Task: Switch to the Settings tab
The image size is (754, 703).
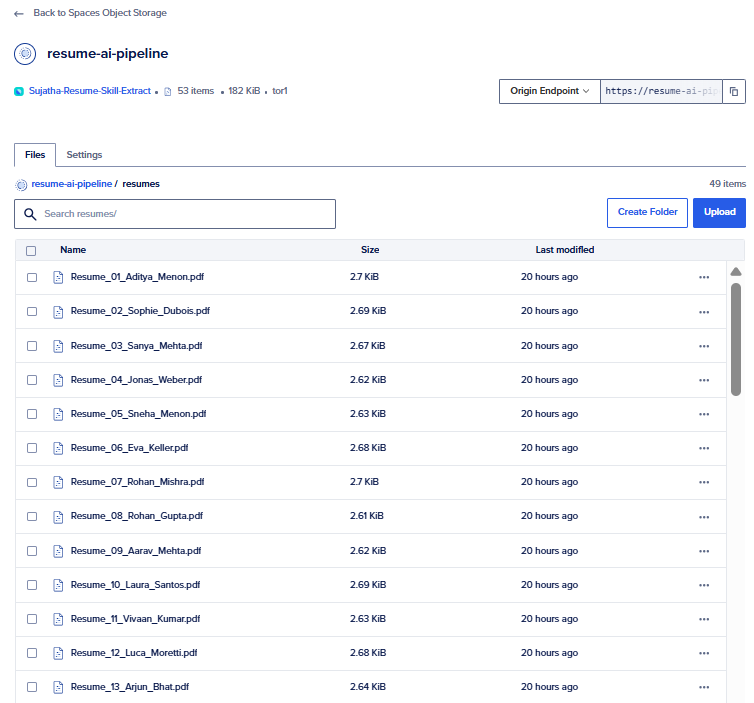Action: click(x=84, y=155)
